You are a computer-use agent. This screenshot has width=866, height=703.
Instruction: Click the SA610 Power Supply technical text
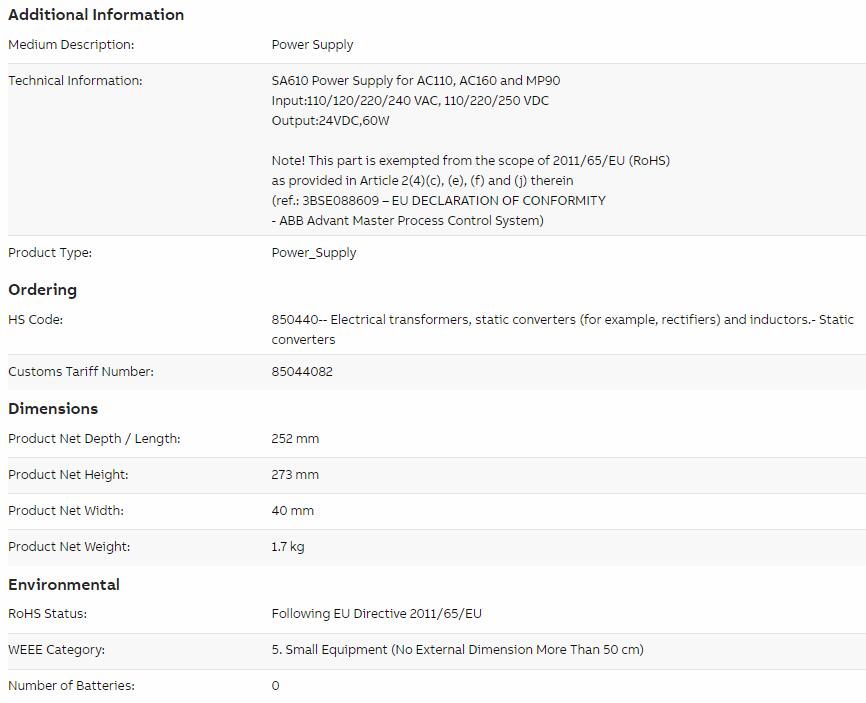coord(416,81)
